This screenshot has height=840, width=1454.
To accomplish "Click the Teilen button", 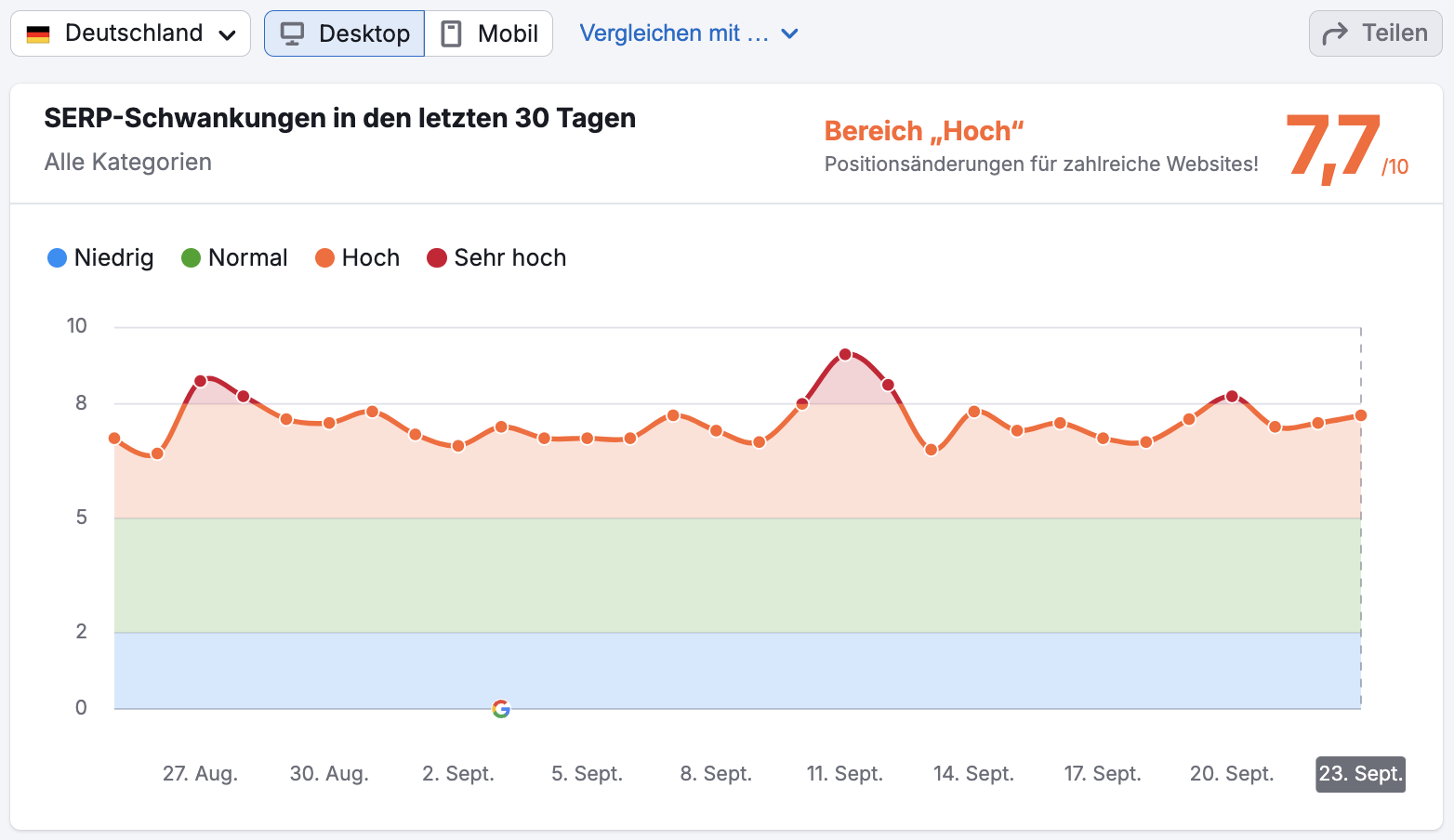I will [1375, 32].
